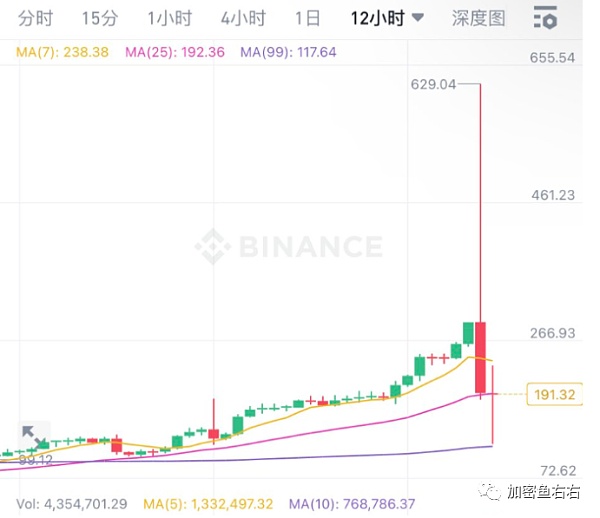Switch to the 1日 interval tab
Image resolution: width=600 pixels, height=518 pixels.
(x=308, y=18)
